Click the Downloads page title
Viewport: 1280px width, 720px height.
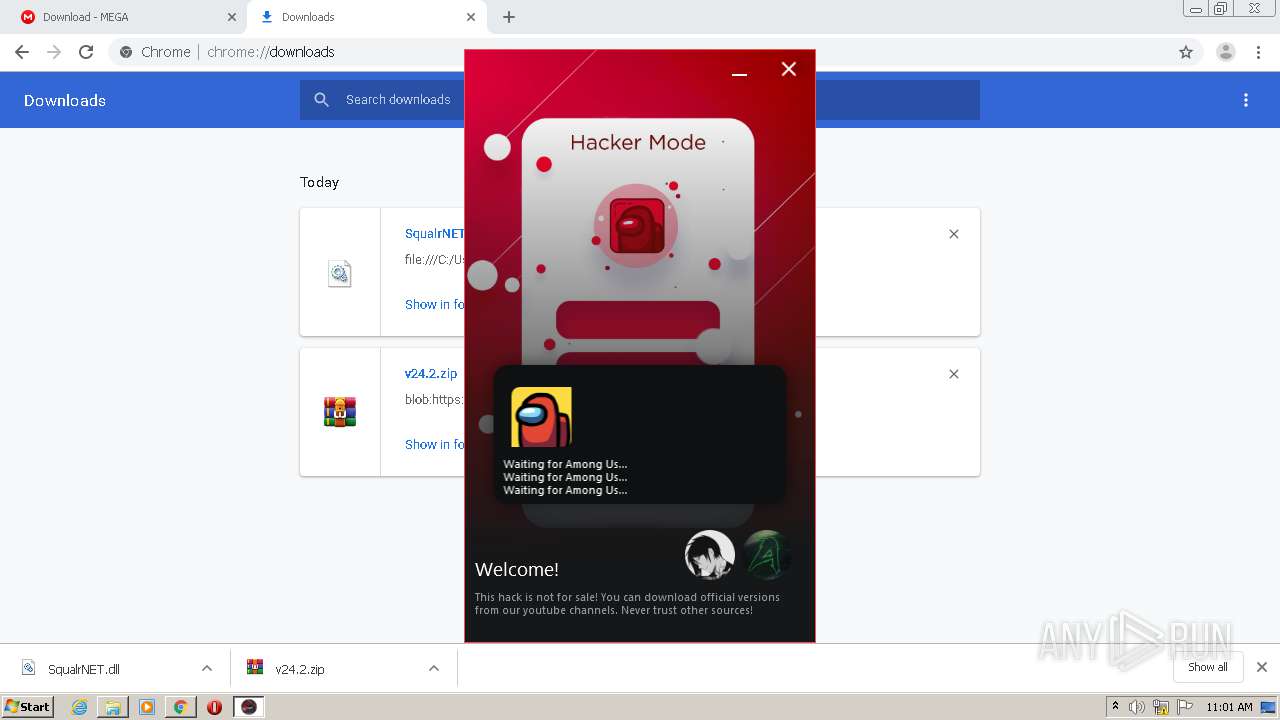point(65,100)
